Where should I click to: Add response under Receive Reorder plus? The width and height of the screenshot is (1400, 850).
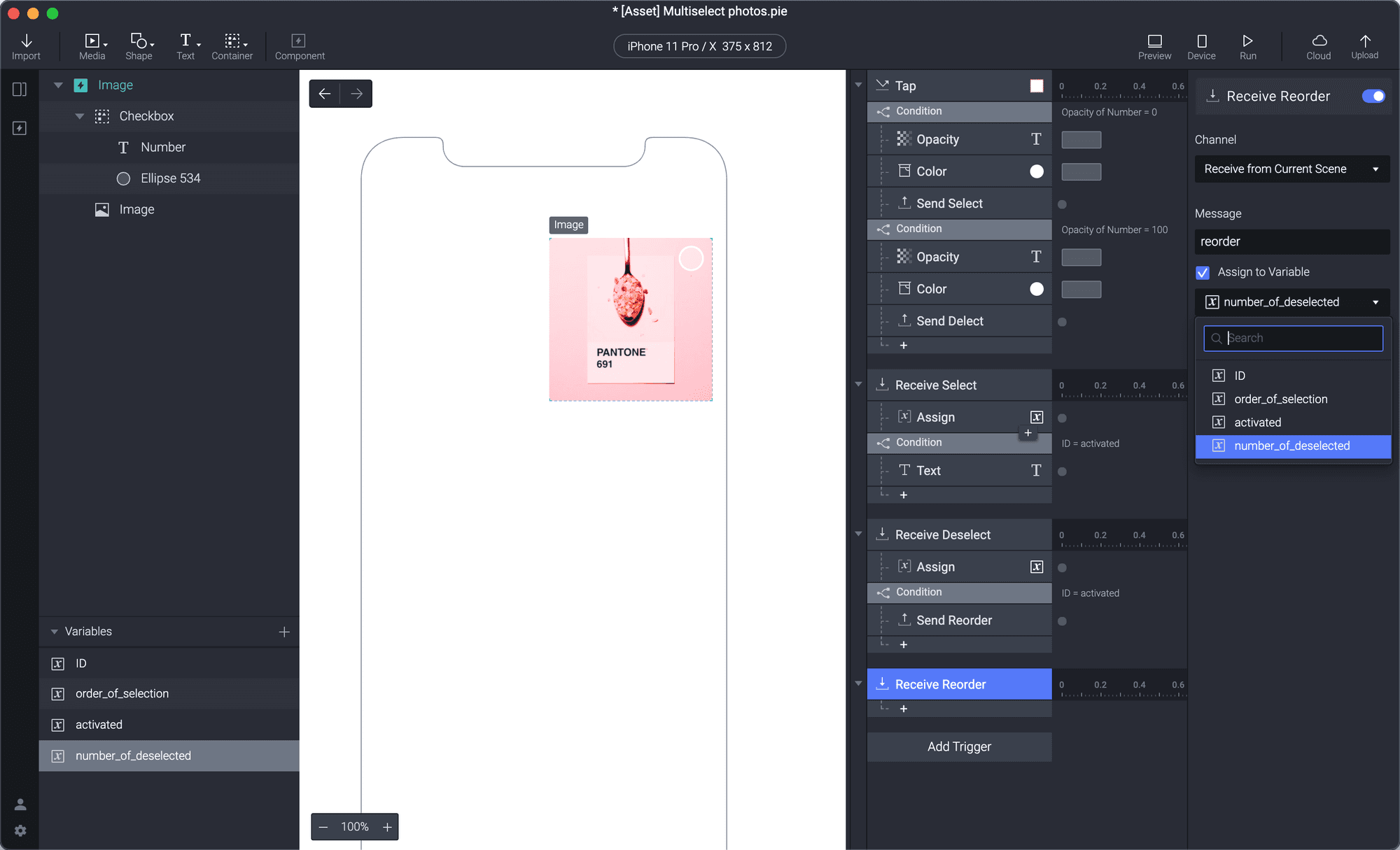pyautogui.click(x=904, y=709)
